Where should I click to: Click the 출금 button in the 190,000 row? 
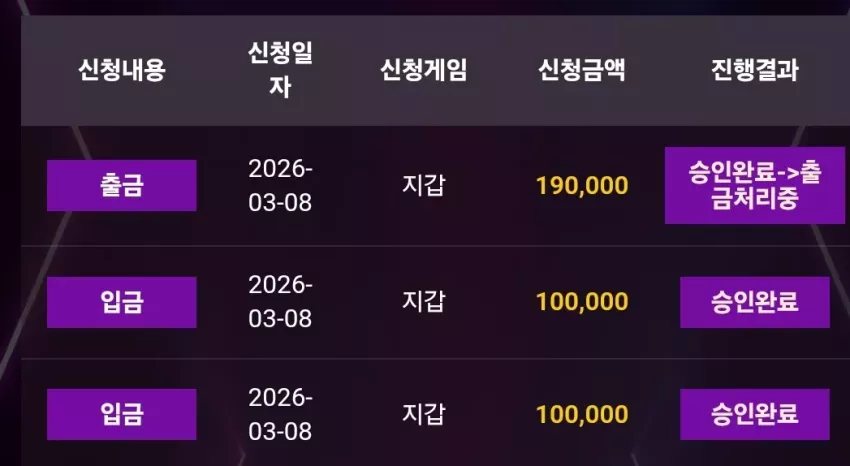click(x=121, y=185)
